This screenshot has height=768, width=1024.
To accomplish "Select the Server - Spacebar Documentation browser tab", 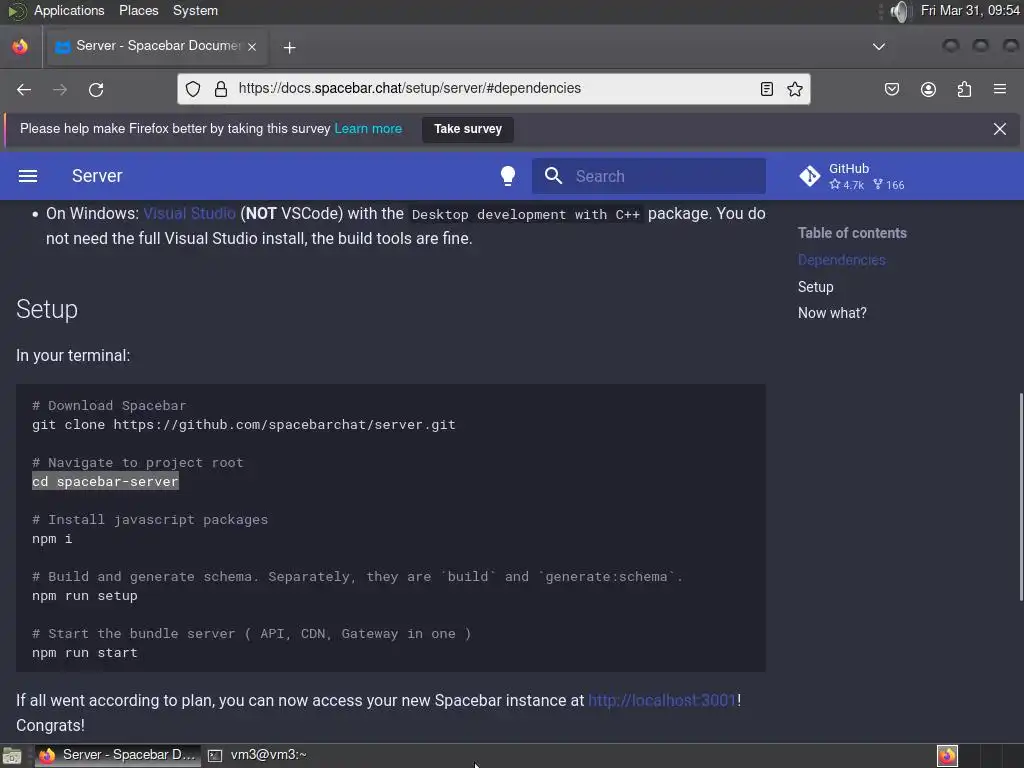I will coord(156,46).
